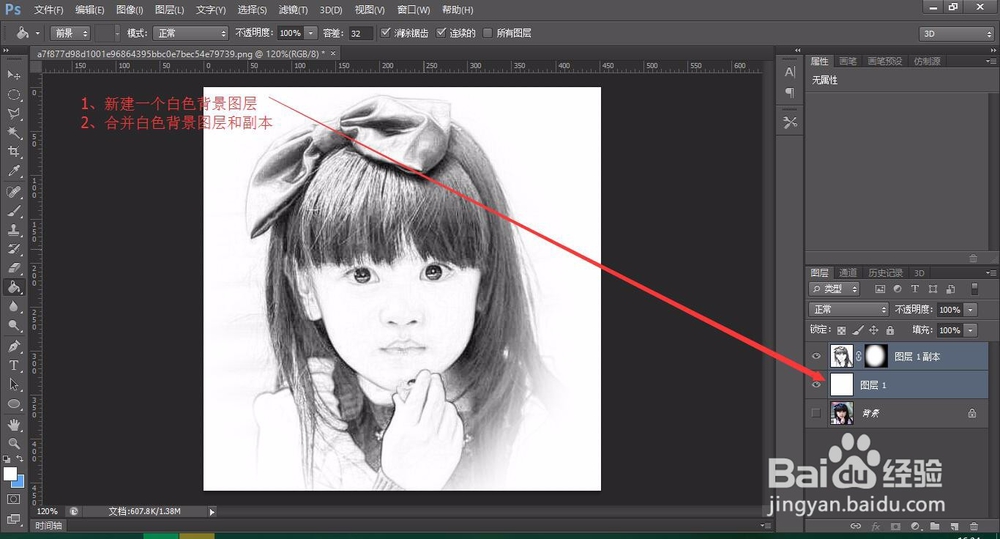Viewport: 1000px width, 539px height.
Task: Switch to the 画笔 brush tab
Action: tap(848, 61)
